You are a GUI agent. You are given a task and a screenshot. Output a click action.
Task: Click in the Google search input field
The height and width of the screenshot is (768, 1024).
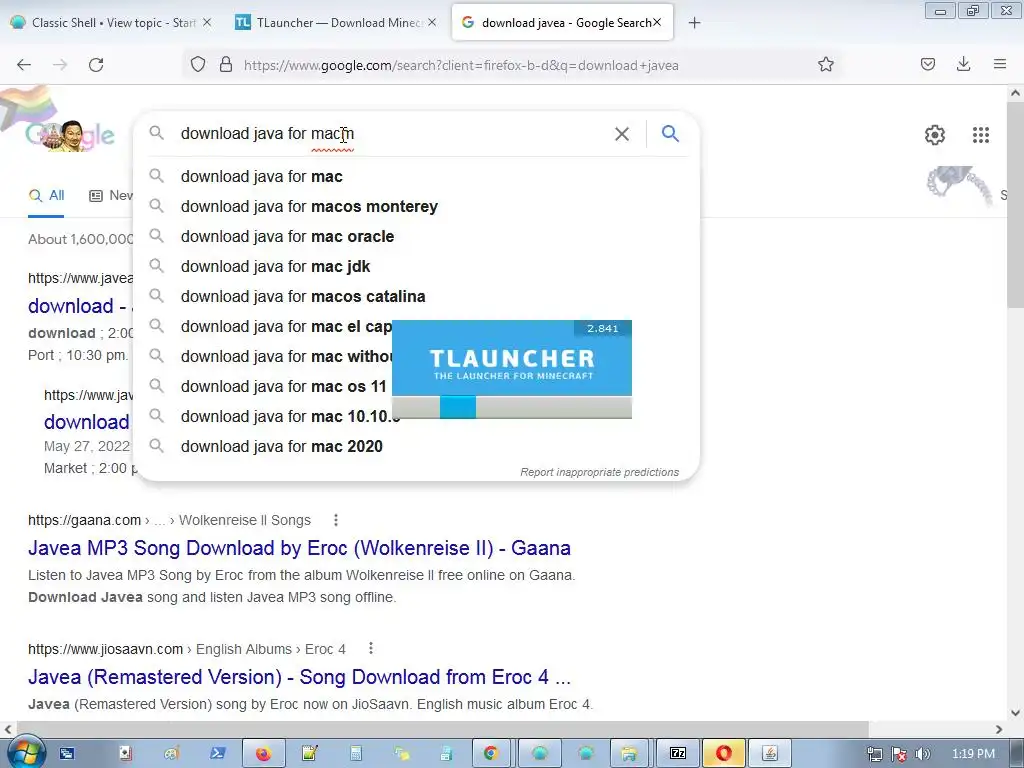click(x=392, y=134)
